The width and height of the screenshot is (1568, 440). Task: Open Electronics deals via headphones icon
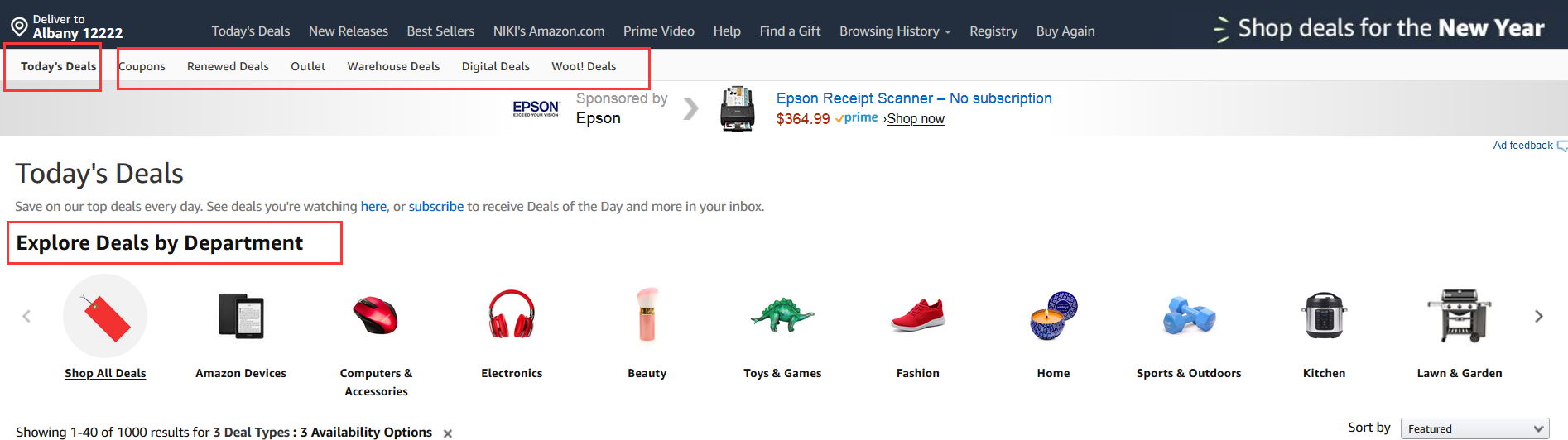coord(512,315)
